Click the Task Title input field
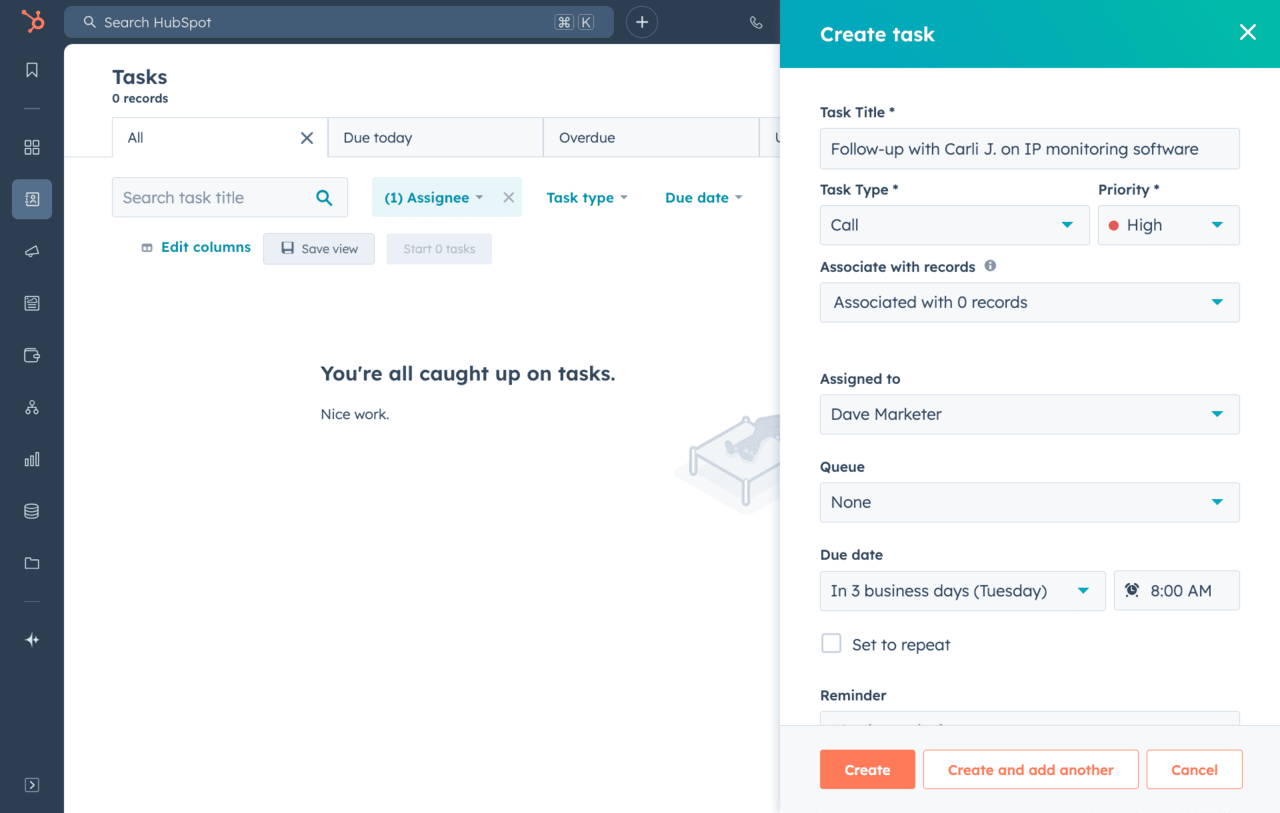The width and height of the screenshot is (1280, 813). click(x=1029, y=149)
